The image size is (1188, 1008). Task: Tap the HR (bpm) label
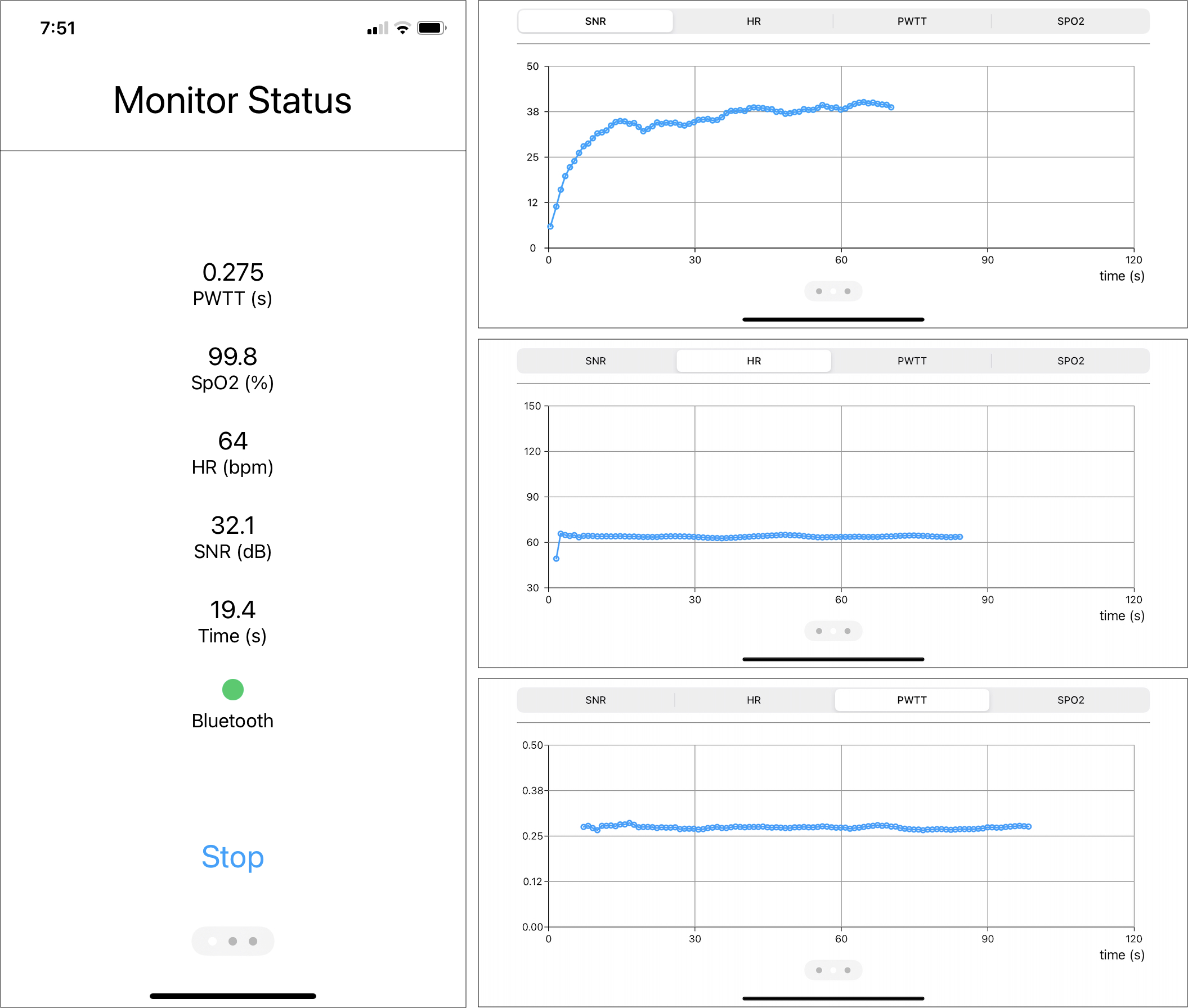[232, 467]
